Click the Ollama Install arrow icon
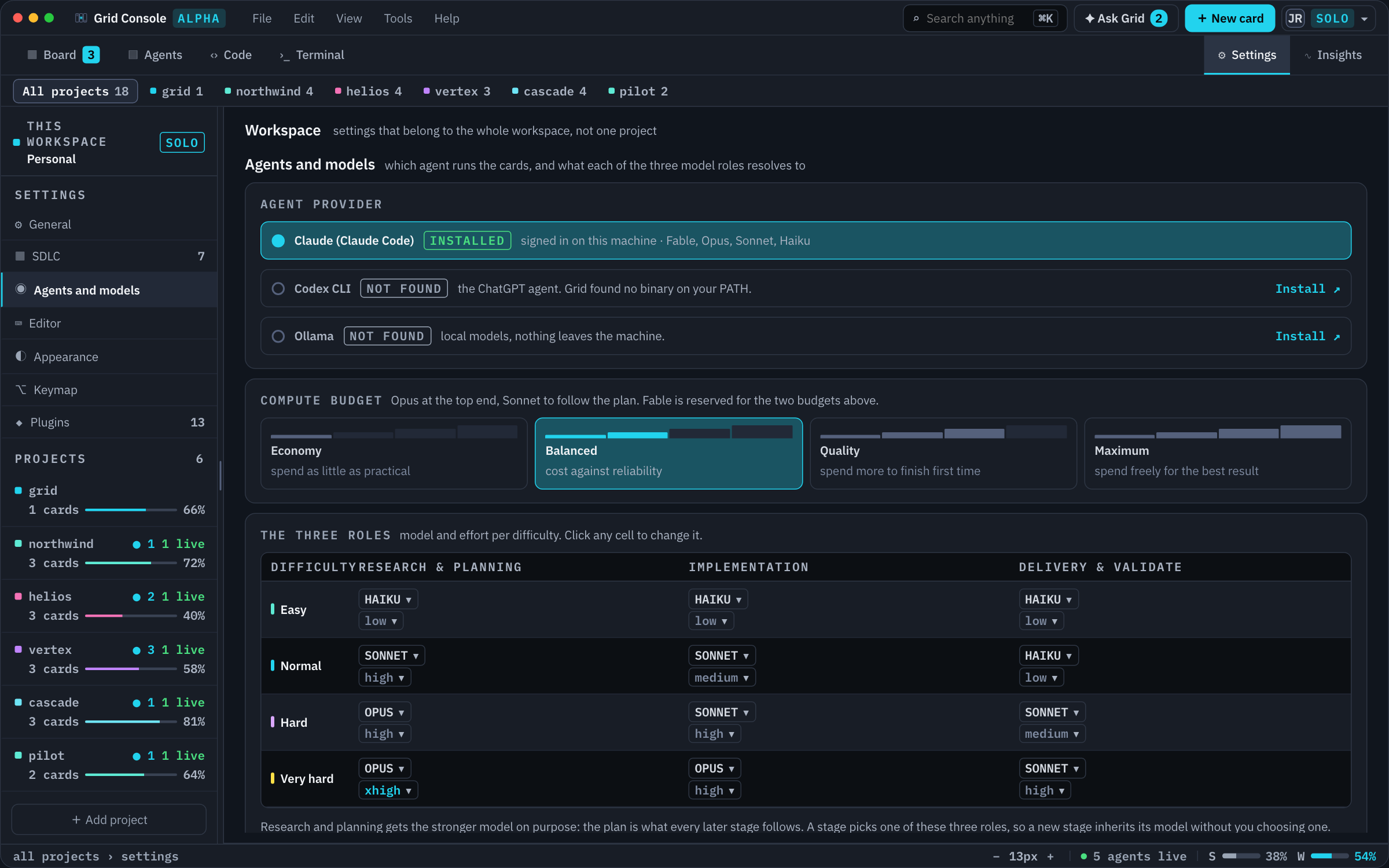Screen dimensions: 1389x868 click(1337, 337)
